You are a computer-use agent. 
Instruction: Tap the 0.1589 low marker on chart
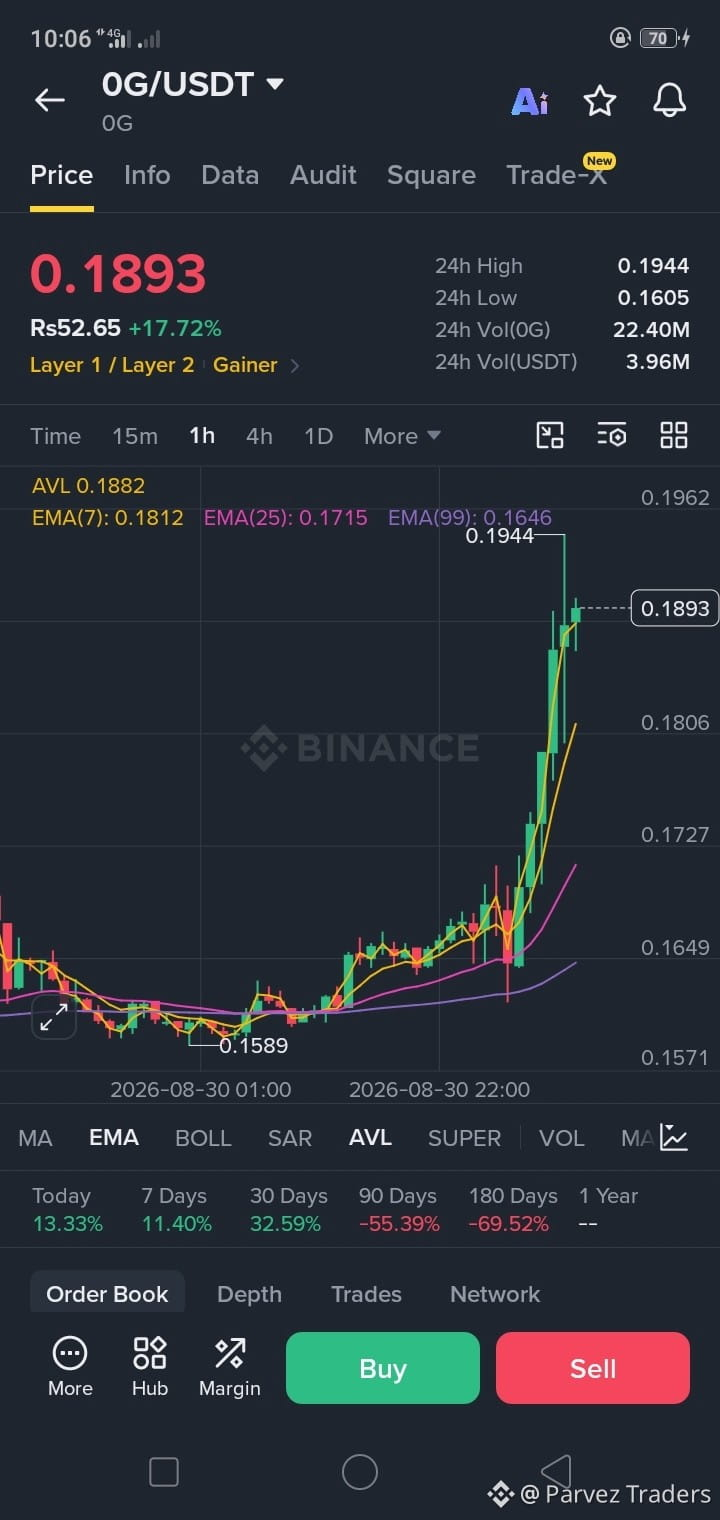click(x=253, y=1046)
